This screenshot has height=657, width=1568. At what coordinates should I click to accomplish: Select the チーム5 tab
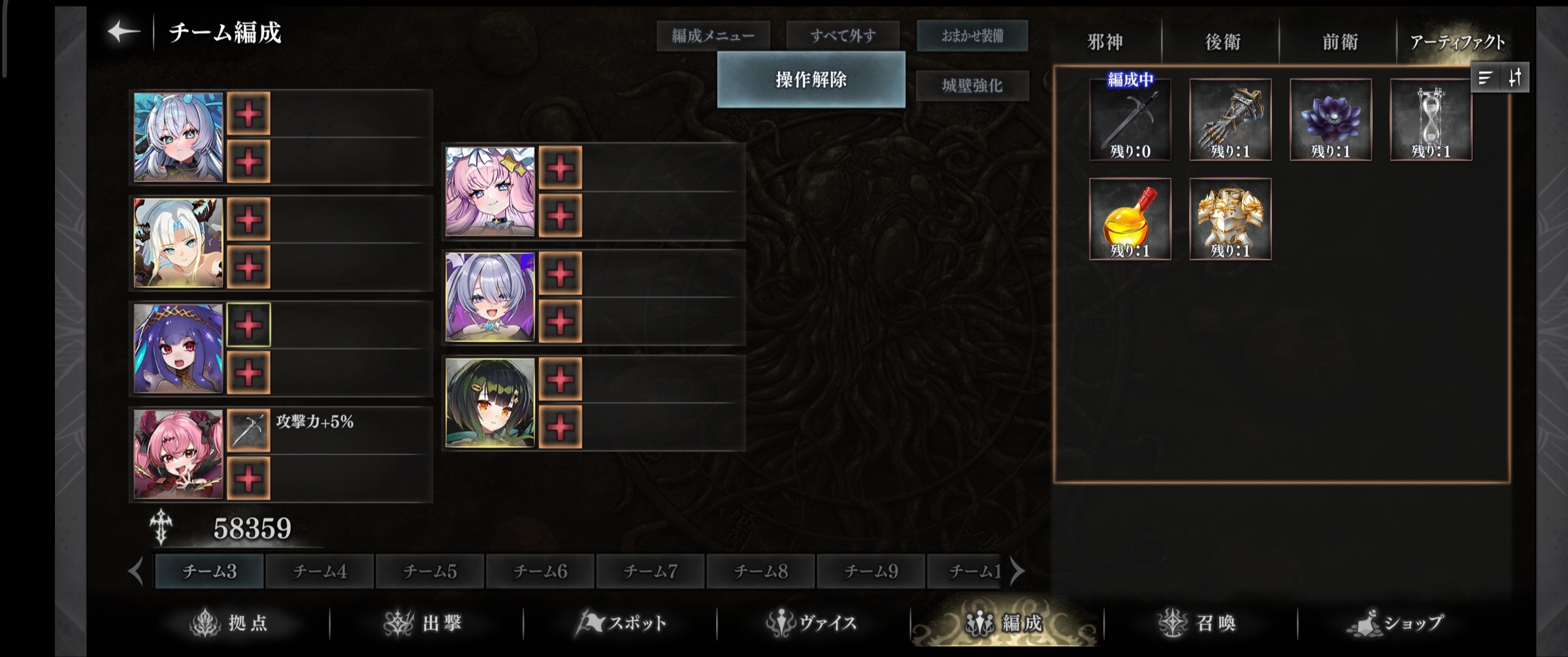tap(430, 571)
